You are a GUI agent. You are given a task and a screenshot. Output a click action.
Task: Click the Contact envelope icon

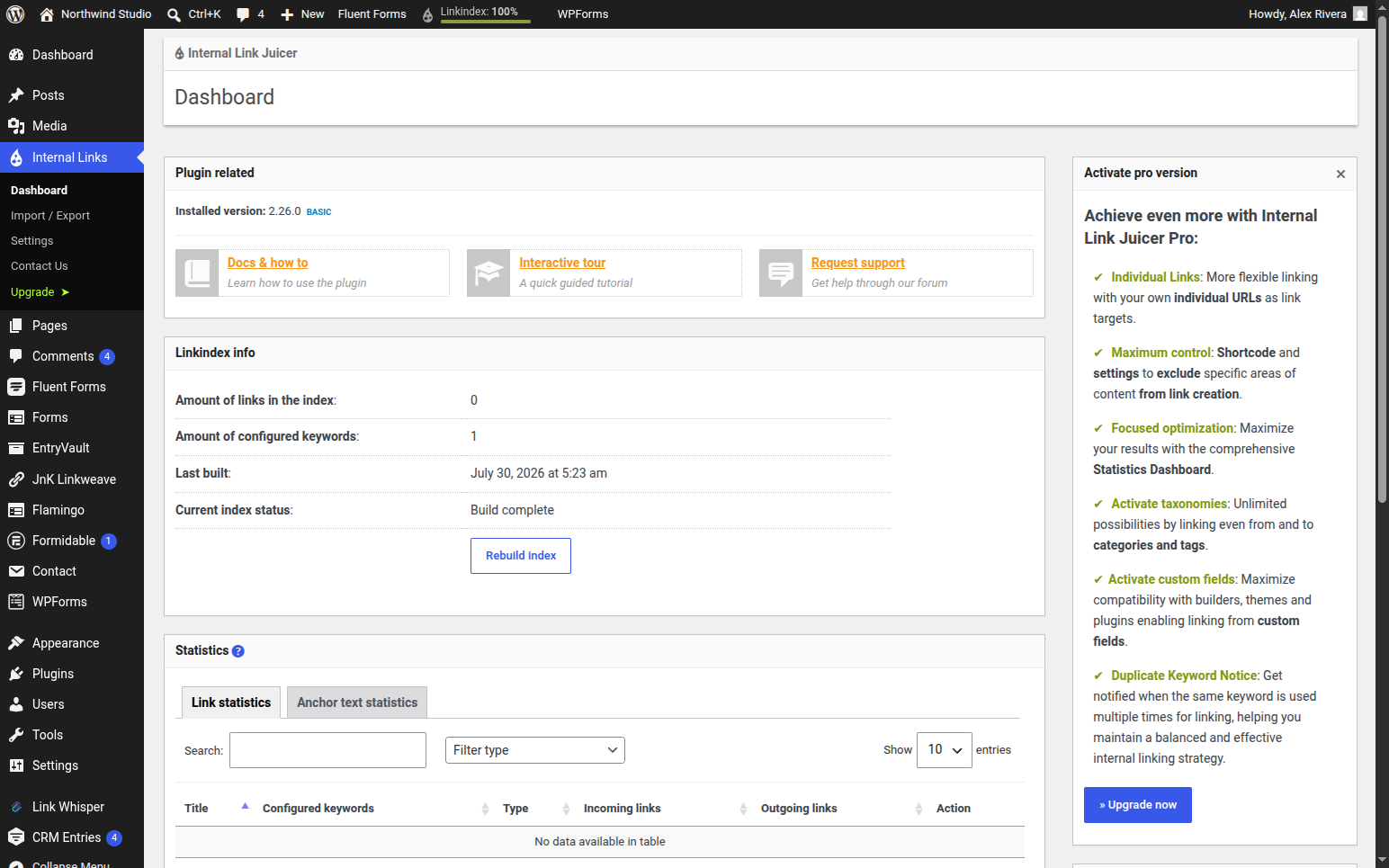16,571
